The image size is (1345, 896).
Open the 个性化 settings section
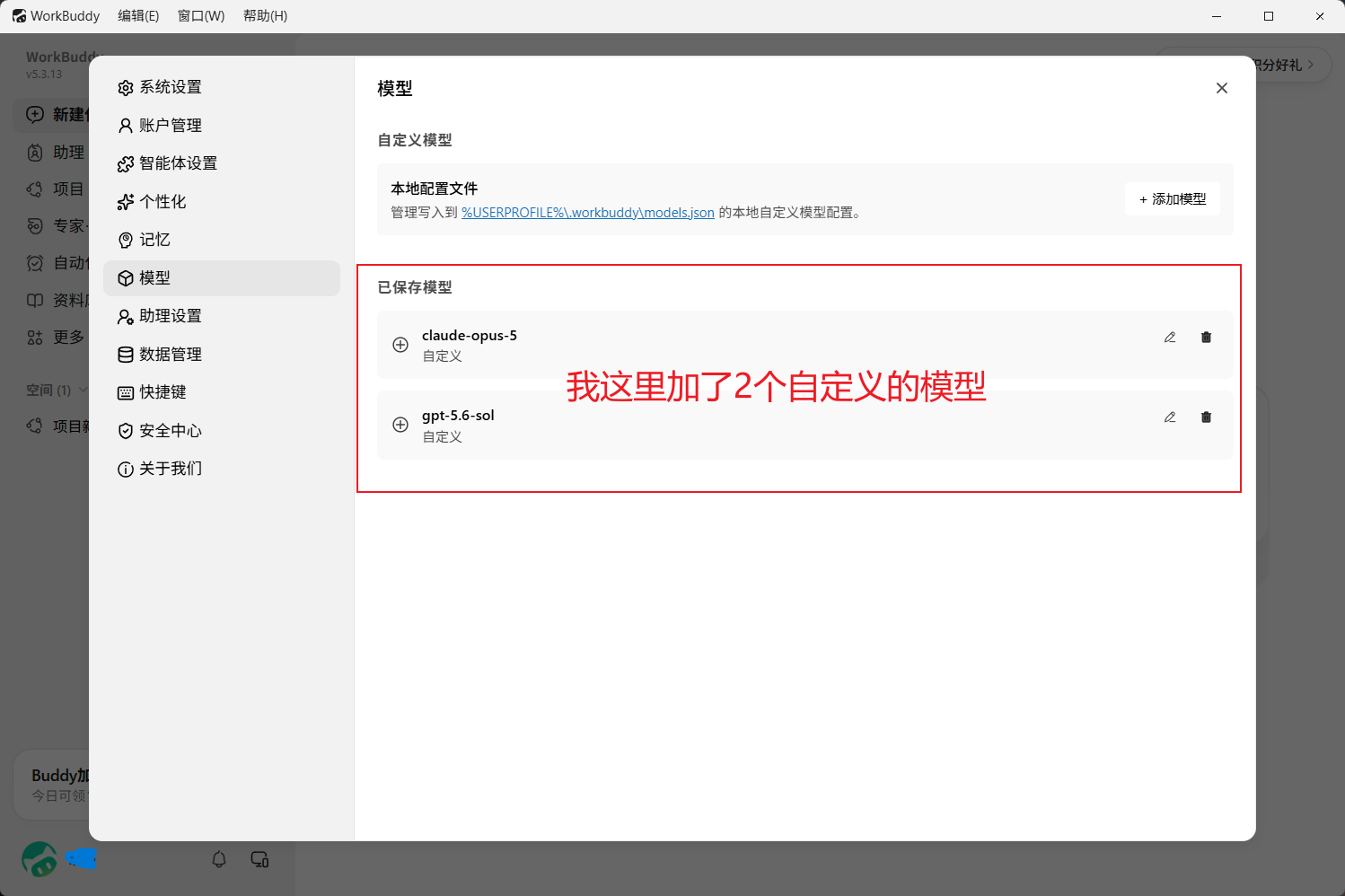[222, 202]
